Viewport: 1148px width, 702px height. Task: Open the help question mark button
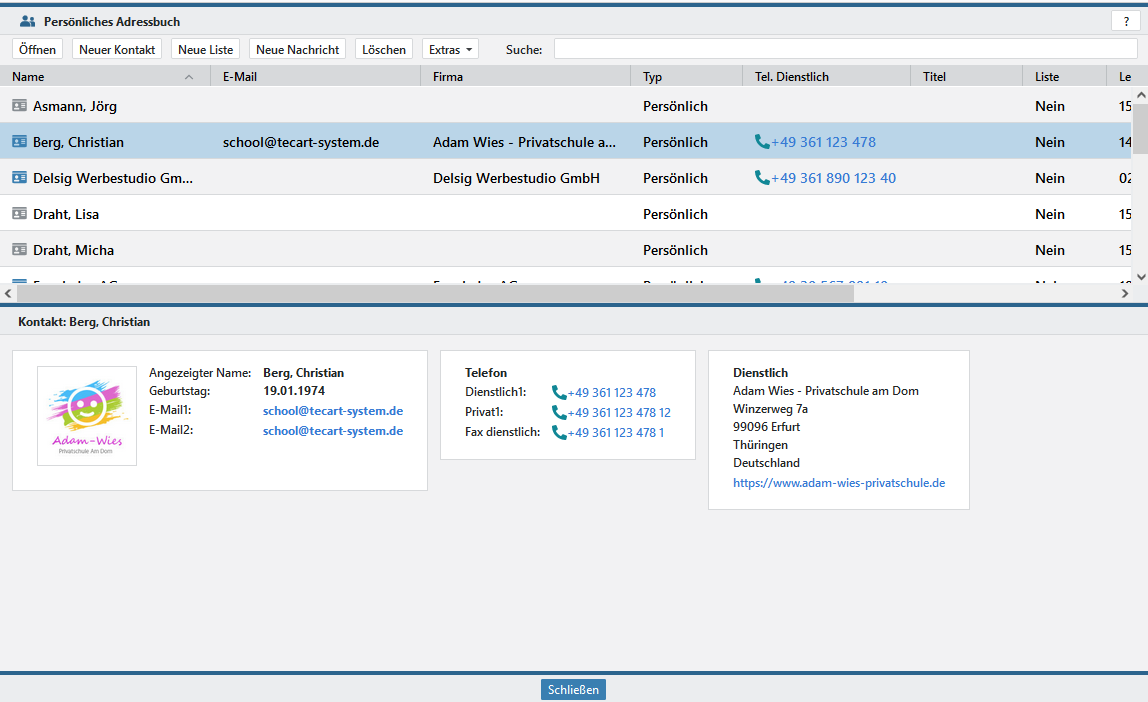1126,21
